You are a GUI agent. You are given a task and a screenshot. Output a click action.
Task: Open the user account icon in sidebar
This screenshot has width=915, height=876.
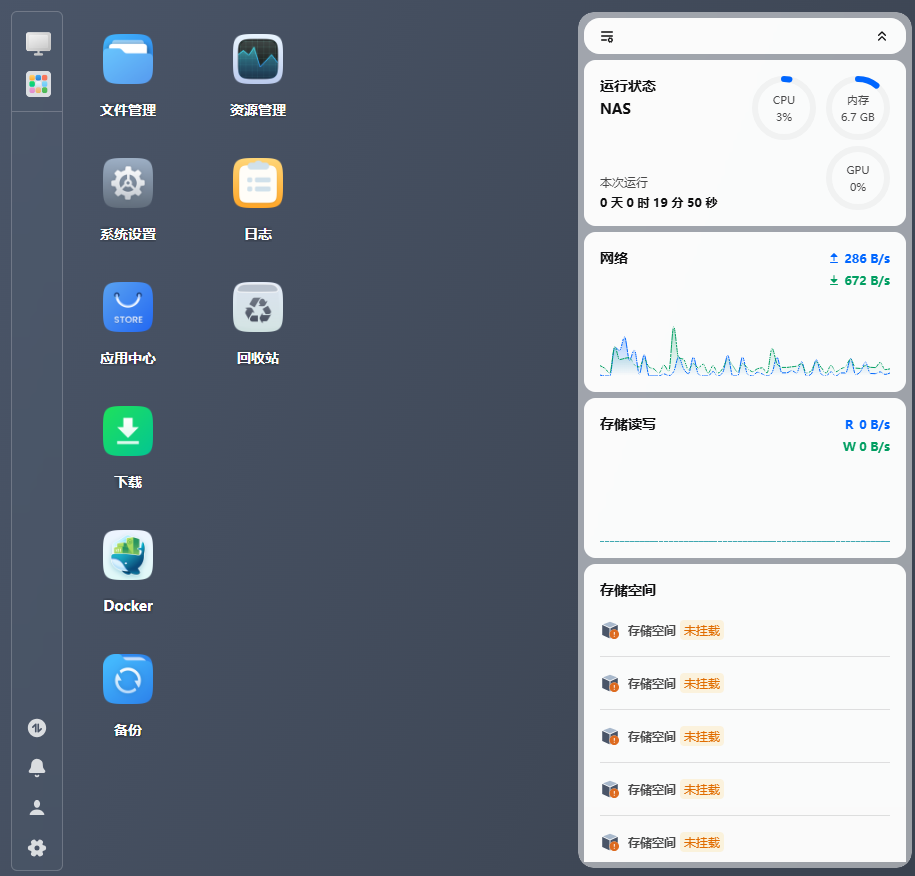click(x=37, y=808)
